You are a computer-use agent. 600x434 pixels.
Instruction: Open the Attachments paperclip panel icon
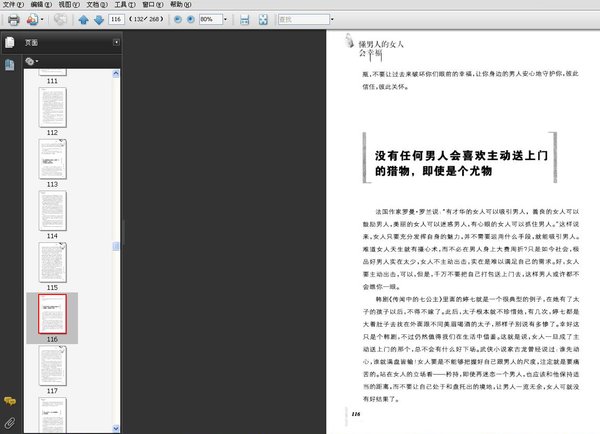pyautogui.click(x=10, y=421)
